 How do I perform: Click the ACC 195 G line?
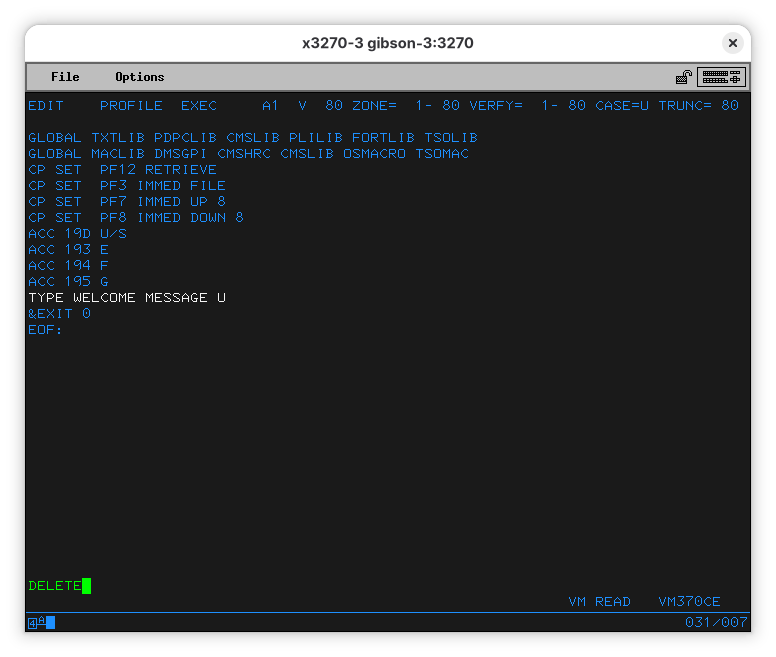pos(68,282)
